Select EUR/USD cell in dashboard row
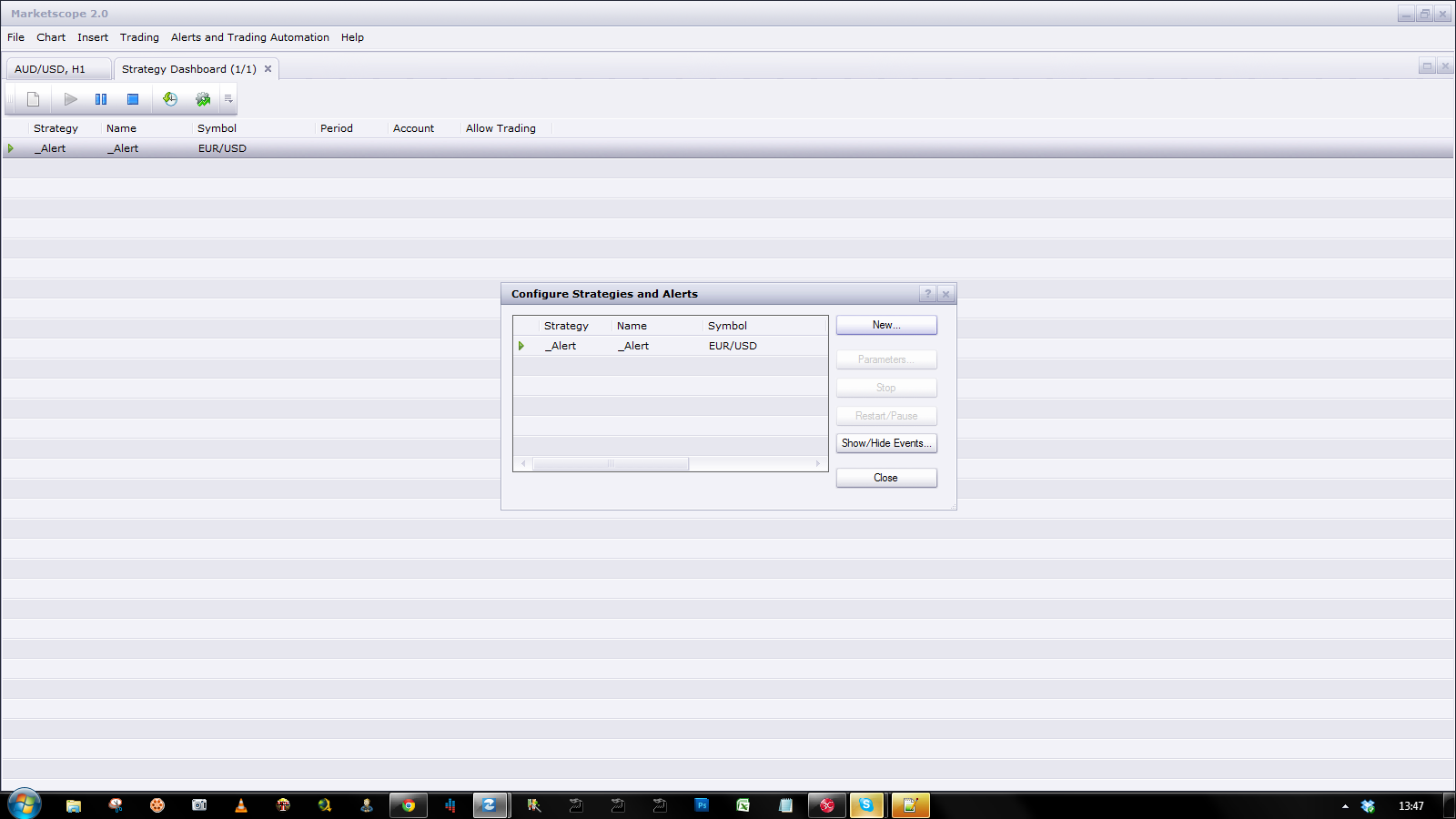The image size is (1456, 819). (222, 148)
